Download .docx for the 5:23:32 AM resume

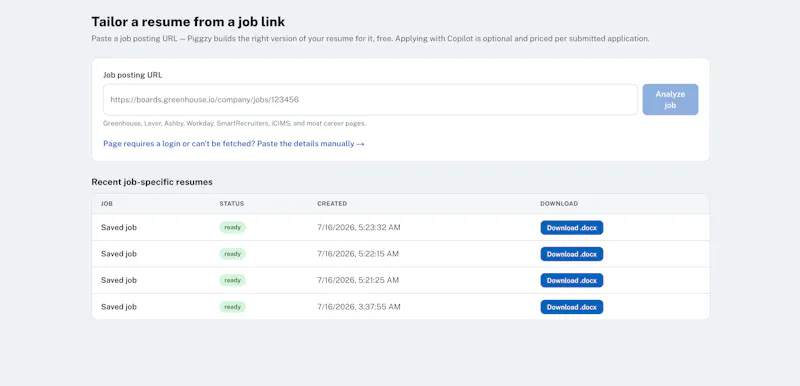click(571, 227)
